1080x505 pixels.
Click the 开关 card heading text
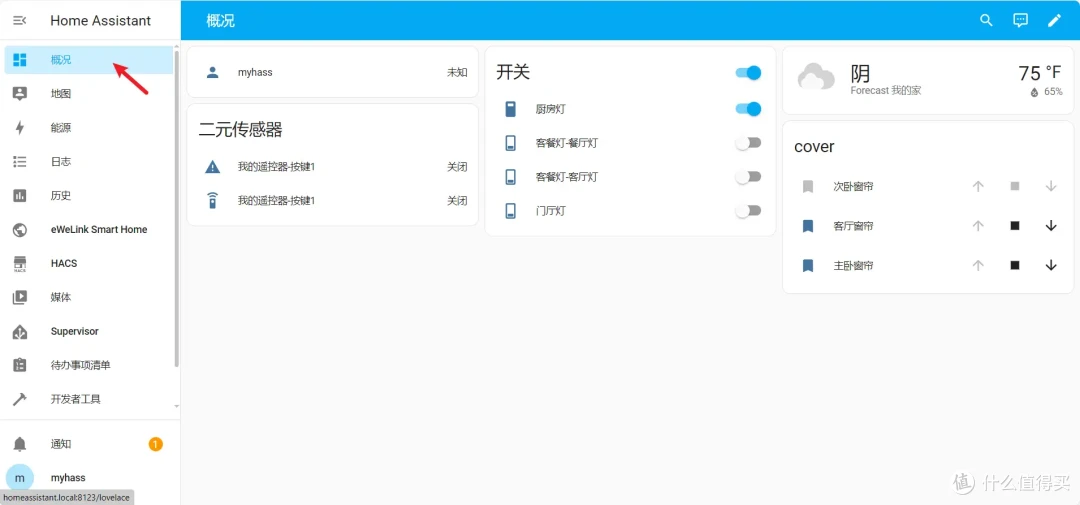click(x=513, y=73)
